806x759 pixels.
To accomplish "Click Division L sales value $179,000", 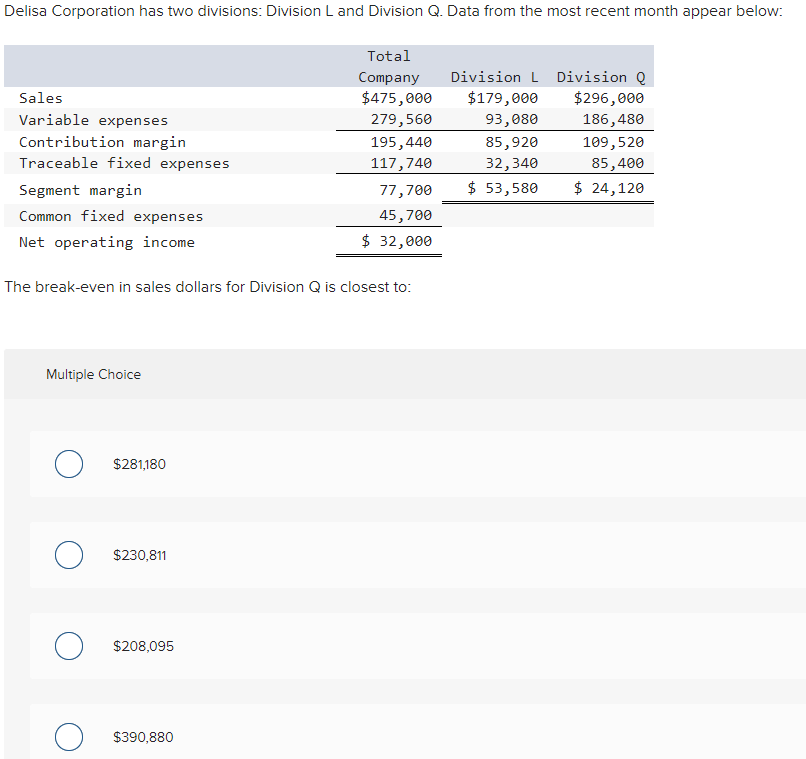I will [x=503, y=98].
